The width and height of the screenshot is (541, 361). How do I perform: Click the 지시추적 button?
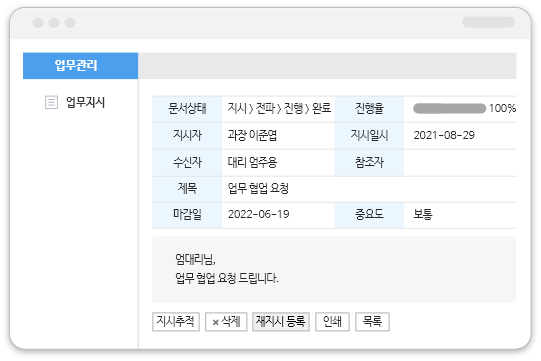point(176,322)
